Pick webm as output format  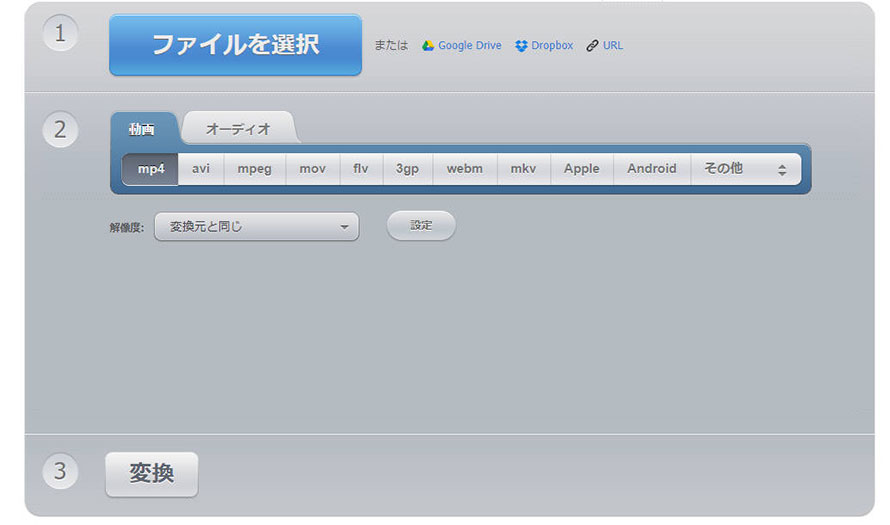[x=465, y=169]
